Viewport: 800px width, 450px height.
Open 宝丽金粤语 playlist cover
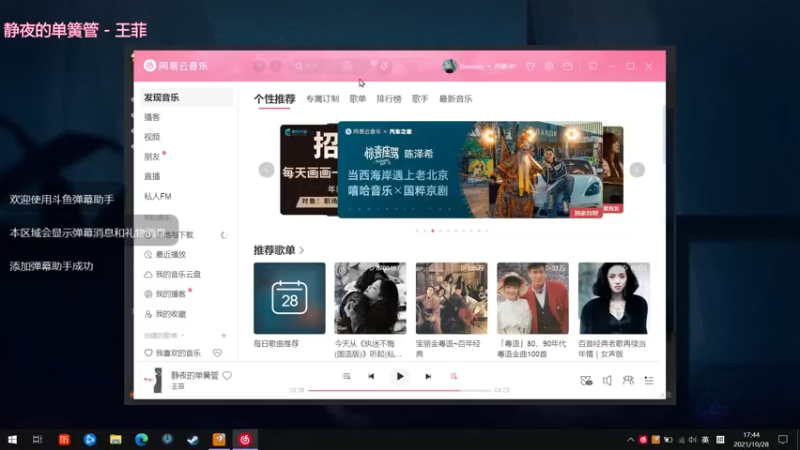[452, 298]
